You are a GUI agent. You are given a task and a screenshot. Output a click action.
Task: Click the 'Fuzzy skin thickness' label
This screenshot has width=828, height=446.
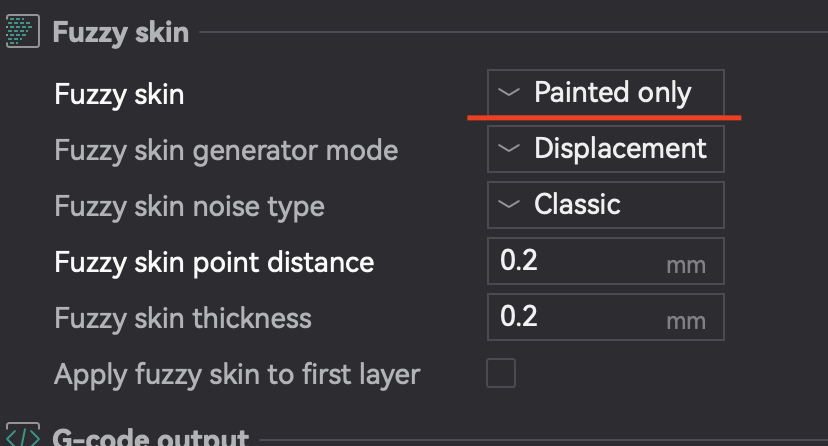point(183,318)
